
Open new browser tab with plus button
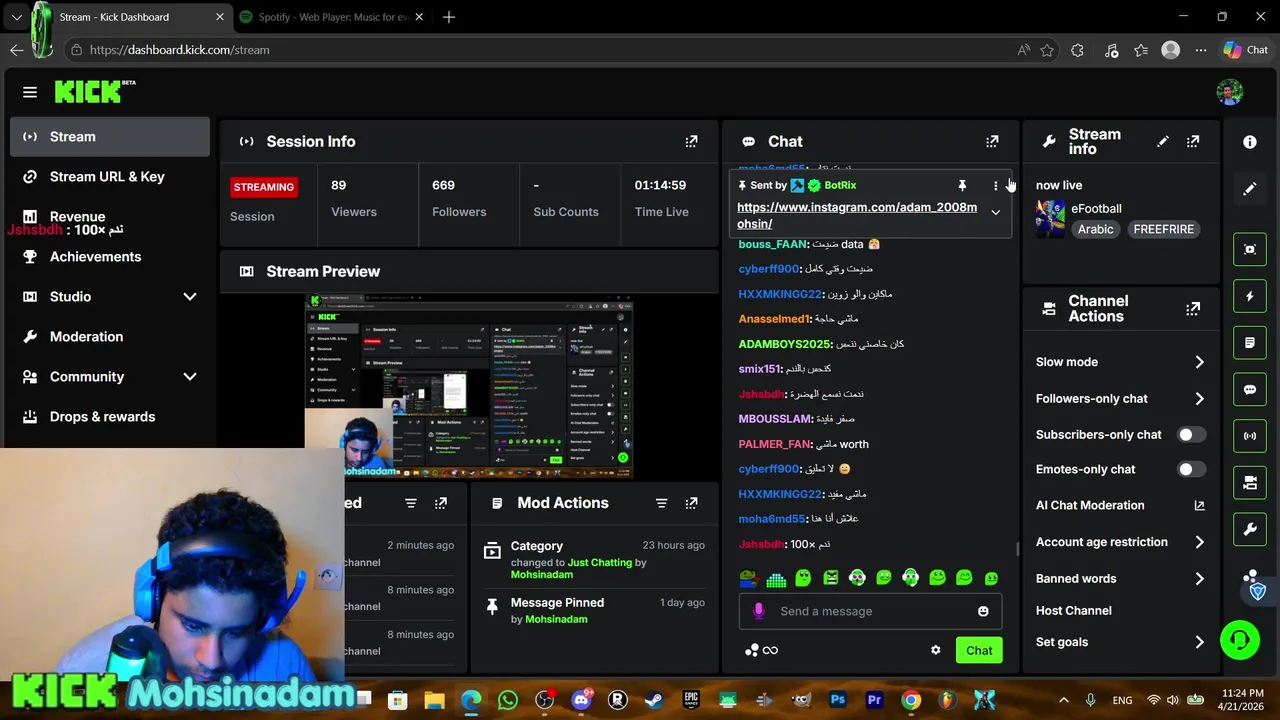[x=449, y=17]
